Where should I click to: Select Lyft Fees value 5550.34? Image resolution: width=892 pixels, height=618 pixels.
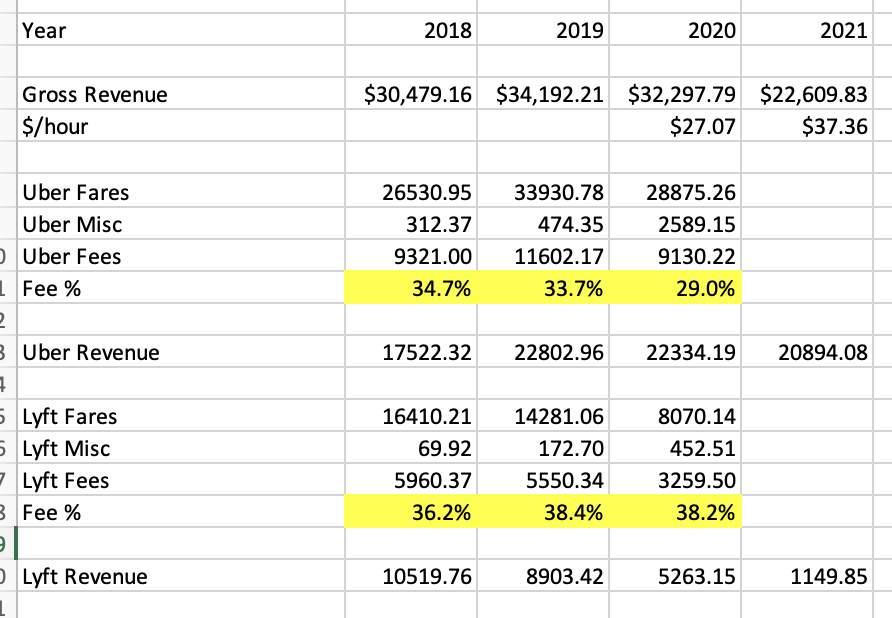click(543, 480)
